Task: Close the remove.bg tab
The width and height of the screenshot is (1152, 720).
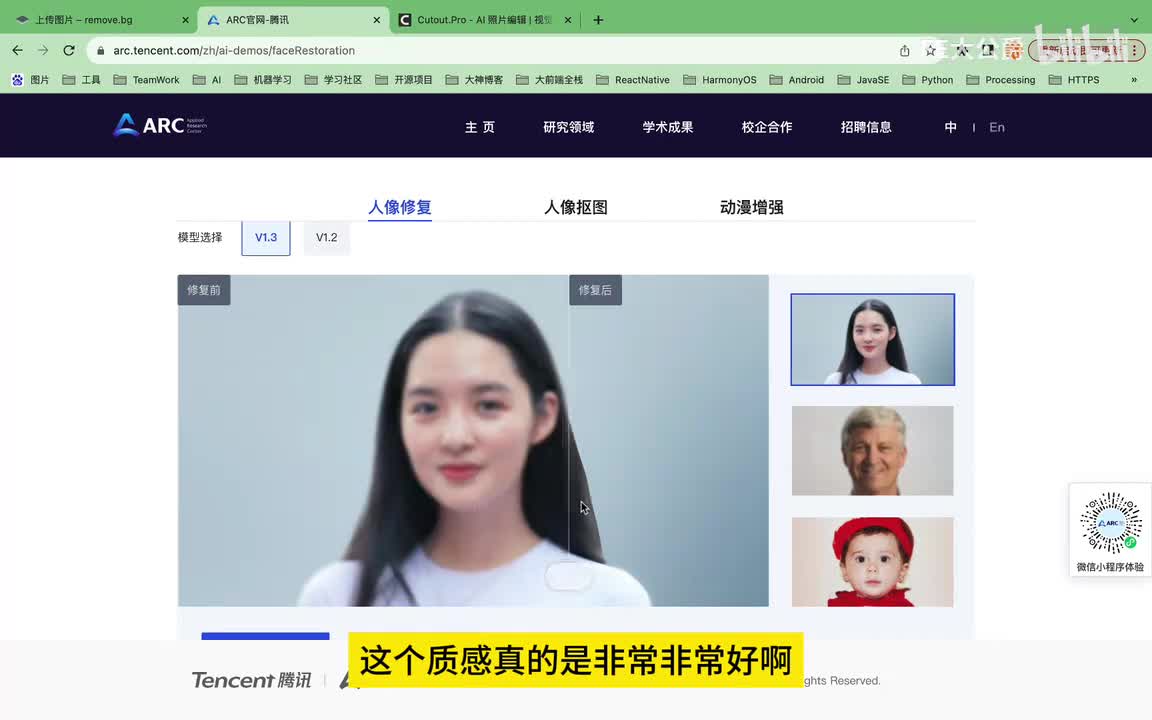Action: (x=185, y=20)
